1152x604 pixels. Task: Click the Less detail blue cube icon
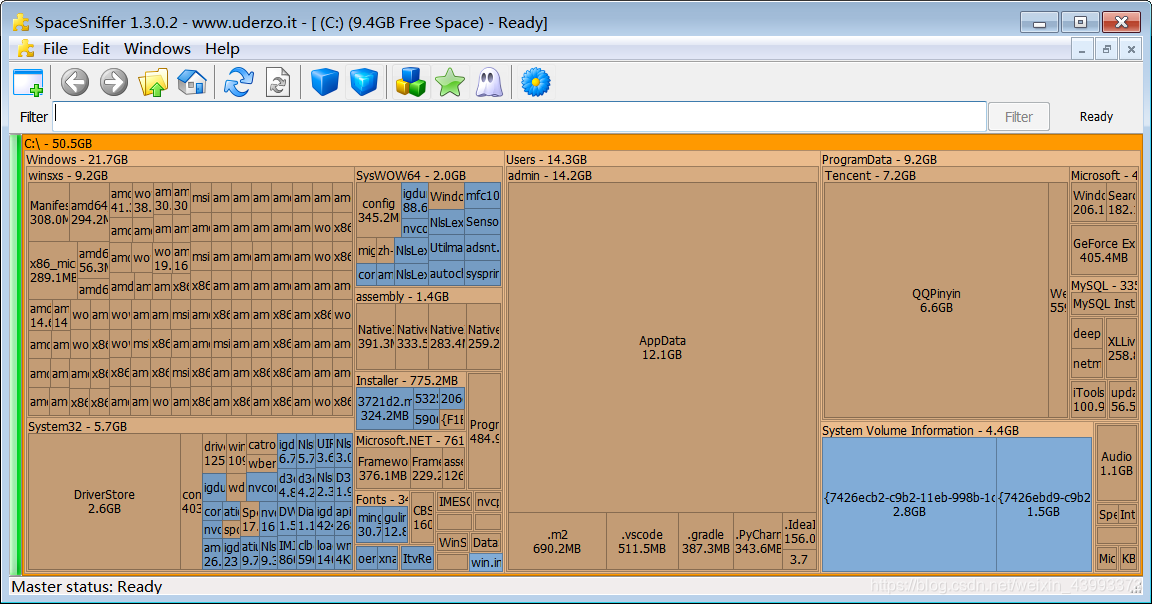coord(324,82)
